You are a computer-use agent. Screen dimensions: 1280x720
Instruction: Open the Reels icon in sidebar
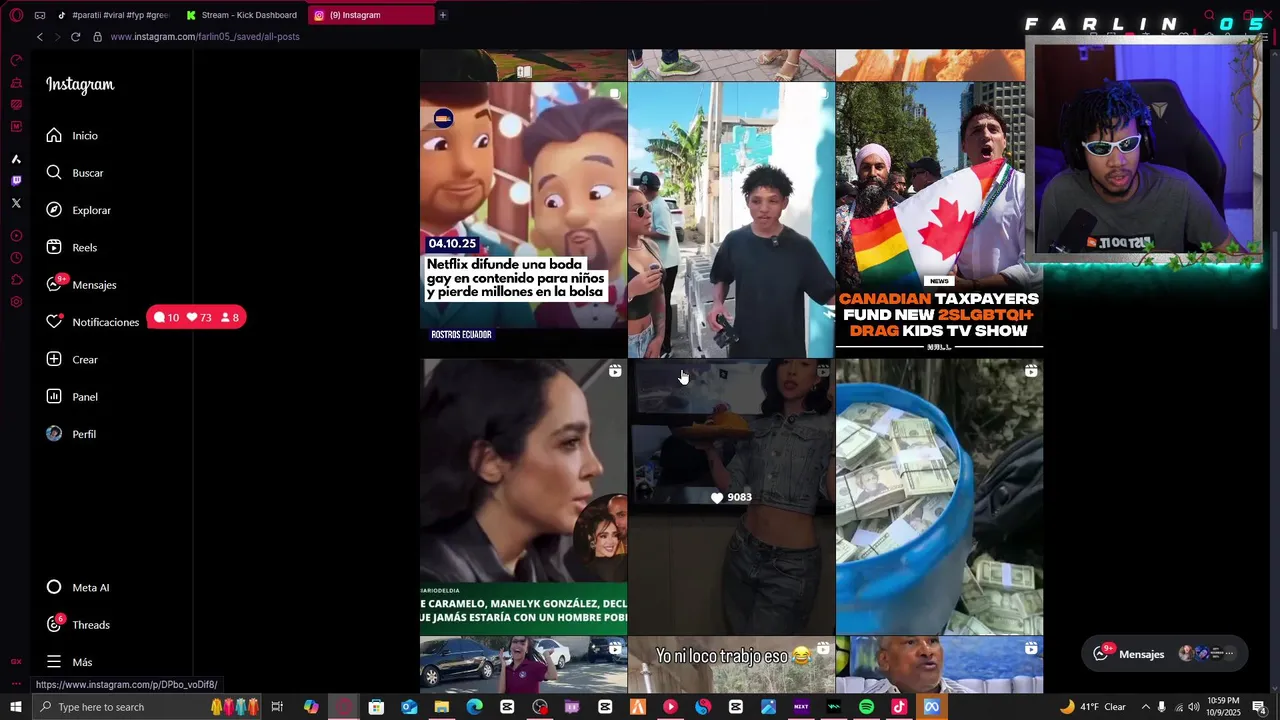tap(54, 247)
